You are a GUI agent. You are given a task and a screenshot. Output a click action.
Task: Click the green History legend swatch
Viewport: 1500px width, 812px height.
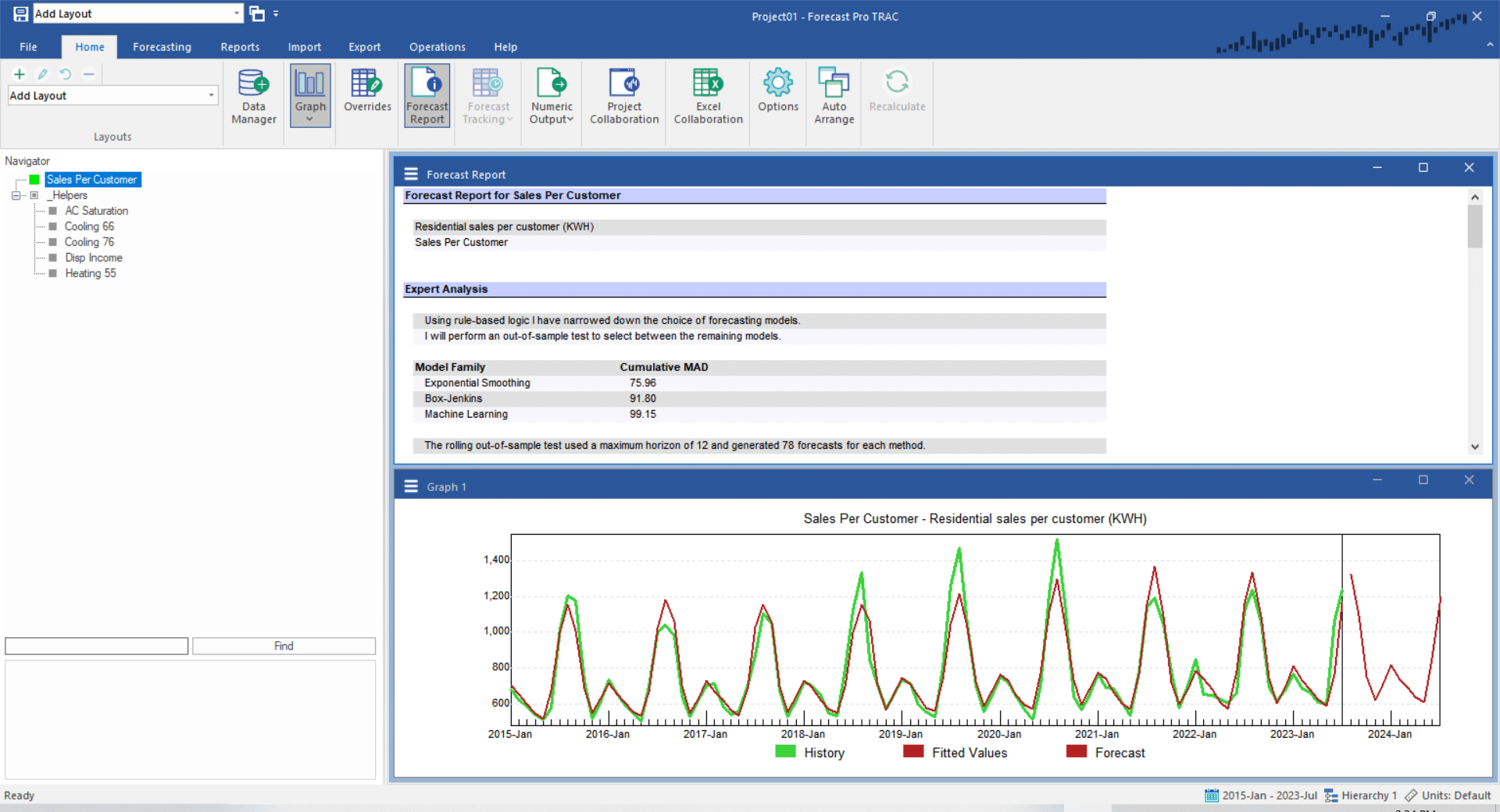[785, 752]
